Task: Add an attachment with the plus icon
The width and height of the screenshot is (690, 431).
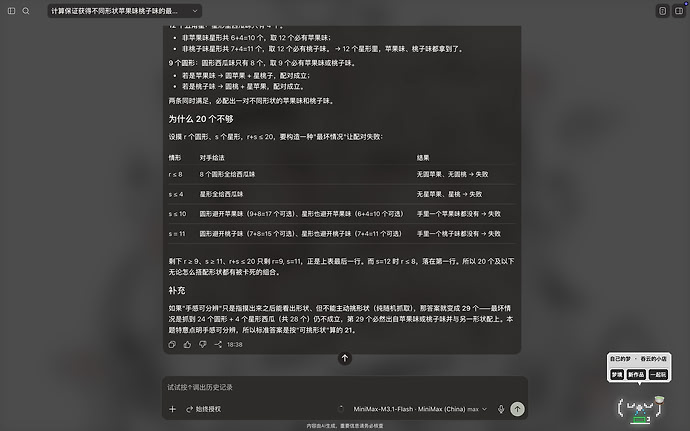Action: coord(172,409)
